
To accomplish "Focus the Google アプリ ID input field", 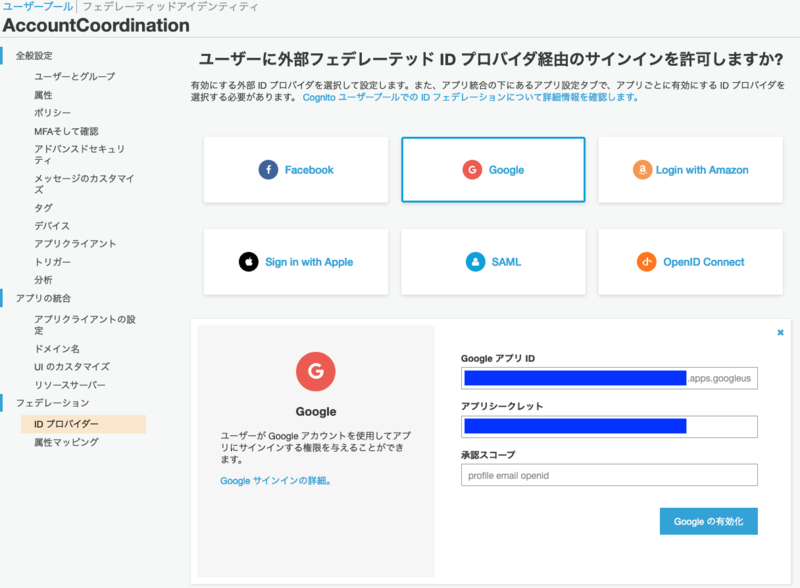I will pyautogui.click(x=609, y=378).
